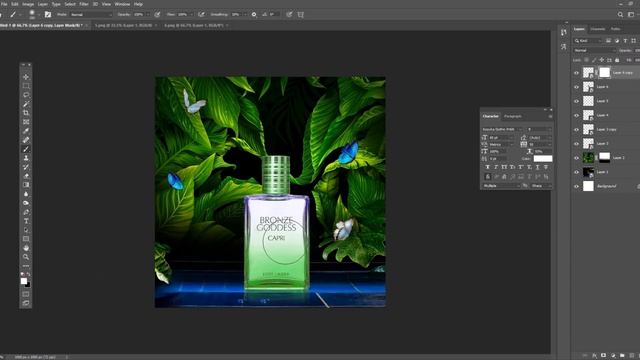The width and height of the screenshot is (640, 360).
Task: Select the Path Selection tool
Action: coord(26,230)
